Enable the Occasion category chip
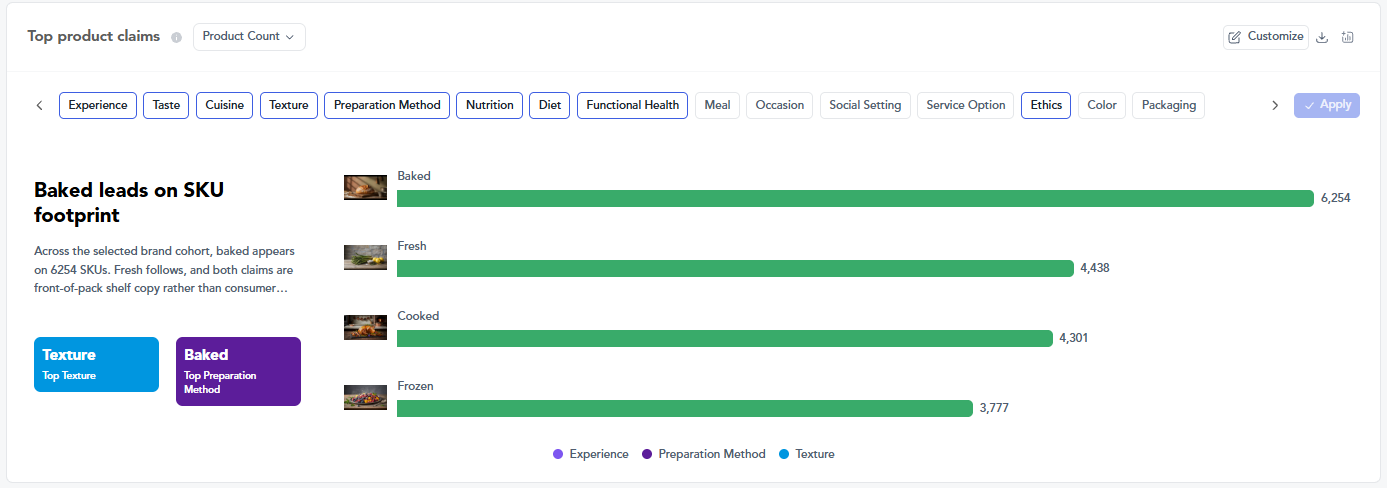Screen dimensions: 1387x488 [x=780, y=105]
